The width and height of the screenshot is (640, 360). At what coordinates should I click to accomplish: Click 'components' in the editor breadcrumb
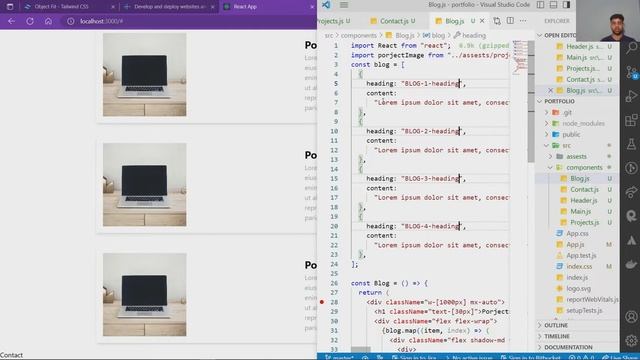point(358,36)
